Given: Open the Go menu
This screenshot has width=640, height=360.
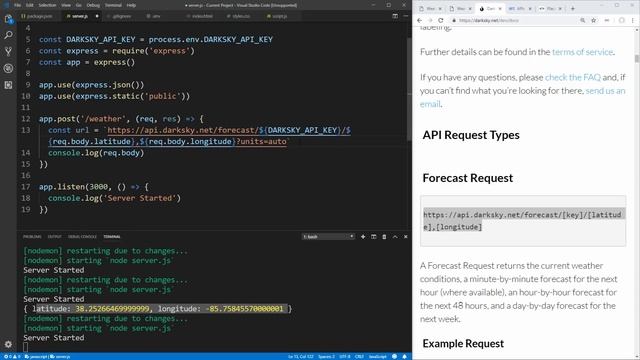Looking at the screenshot, I should 79,5.
